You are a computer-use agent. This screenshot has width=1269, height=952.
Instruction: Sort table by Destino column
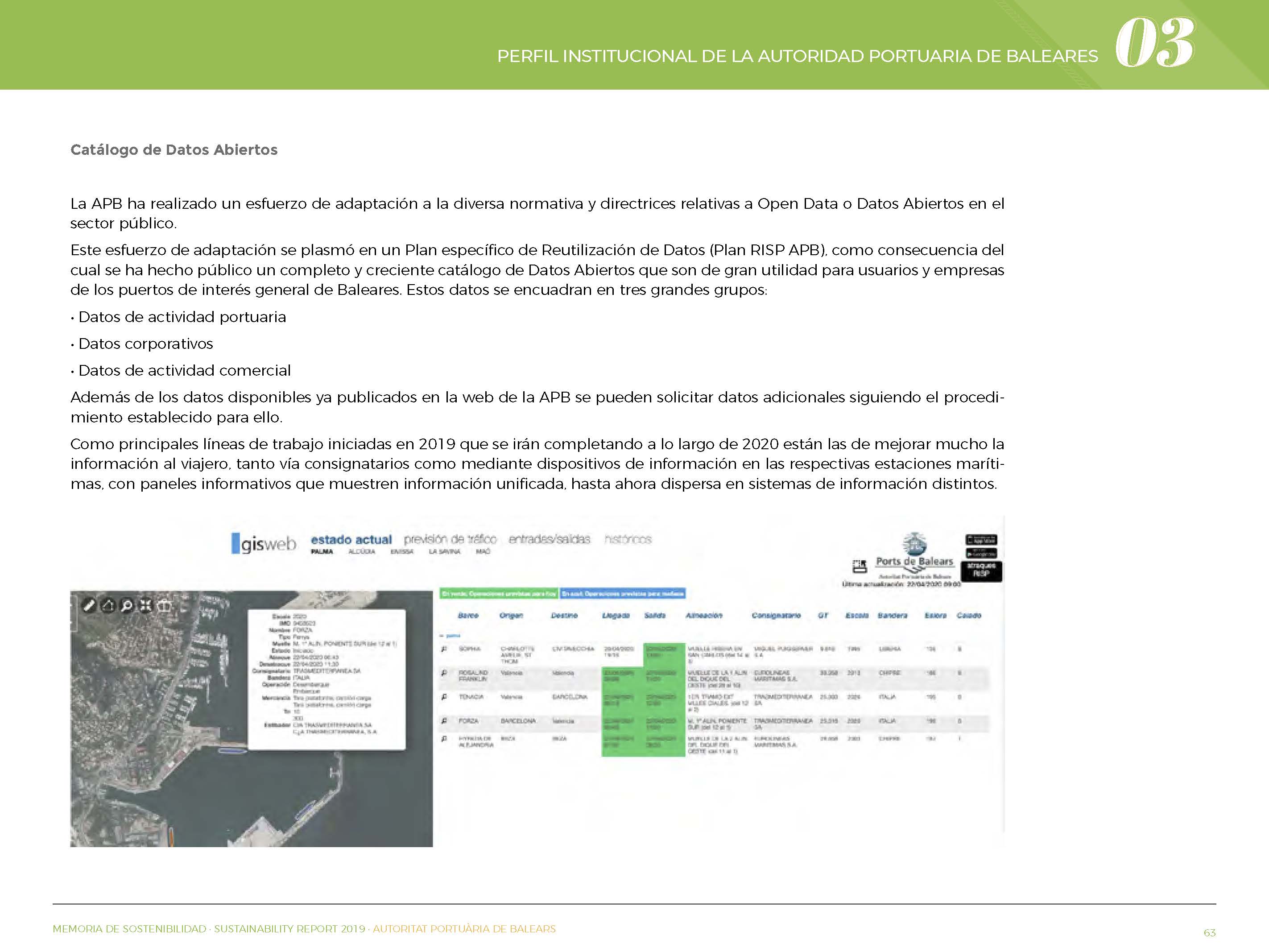564,615
